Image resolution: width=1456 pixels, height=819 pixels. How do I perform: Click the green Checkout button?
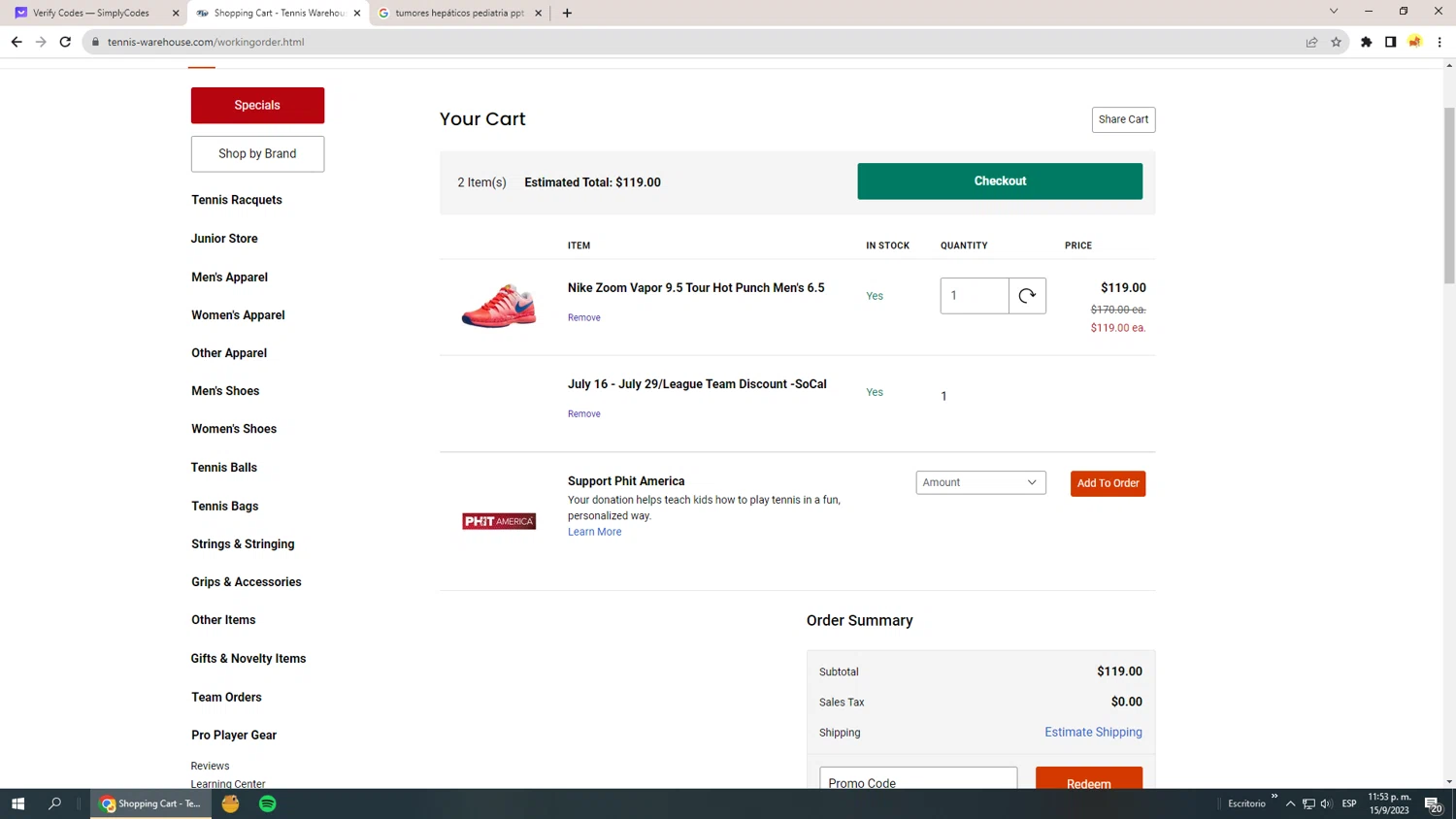tap(1000, 181)
